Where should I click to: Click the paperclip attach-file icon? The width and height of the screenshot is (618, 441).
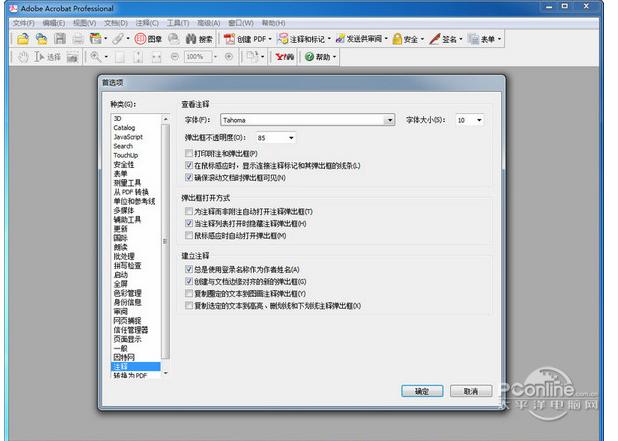pos(117,39)
